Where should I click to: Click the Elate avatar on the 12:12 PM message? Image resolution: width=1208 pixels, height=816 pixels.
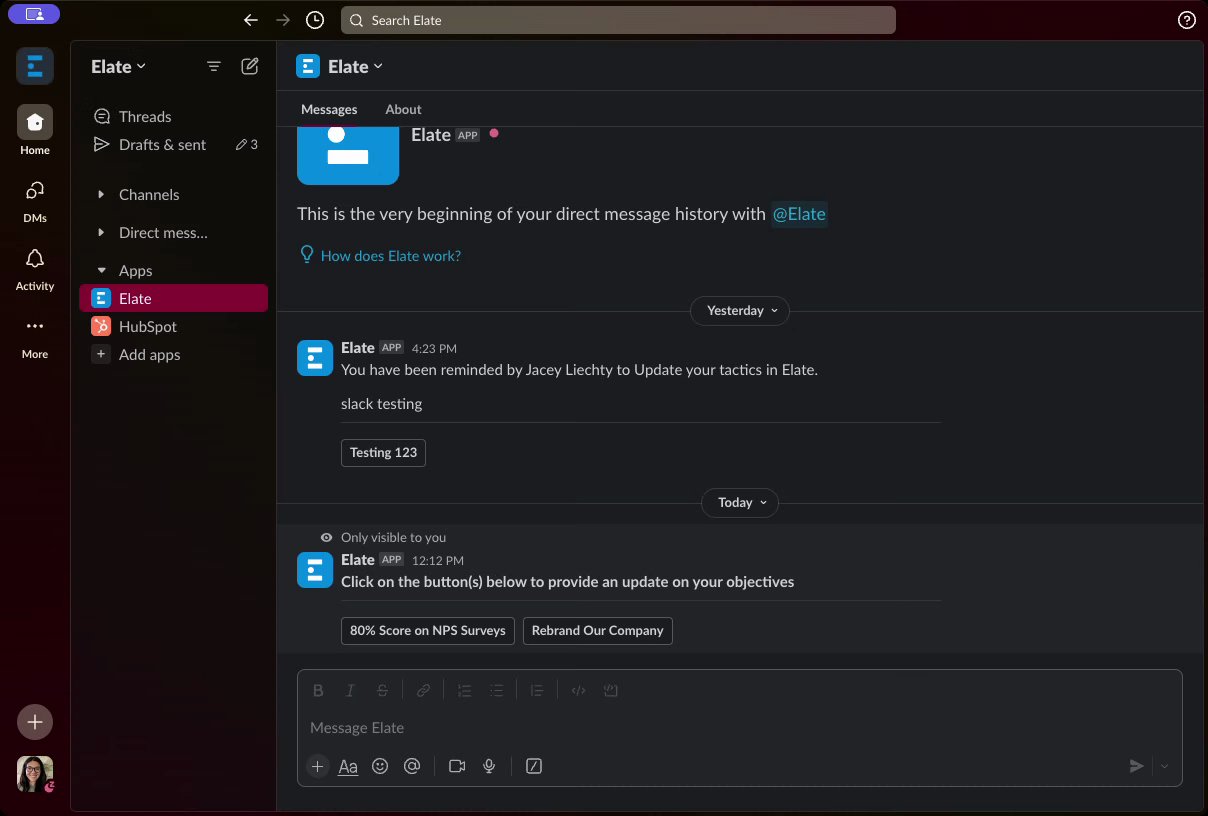[x=315, y=570]
